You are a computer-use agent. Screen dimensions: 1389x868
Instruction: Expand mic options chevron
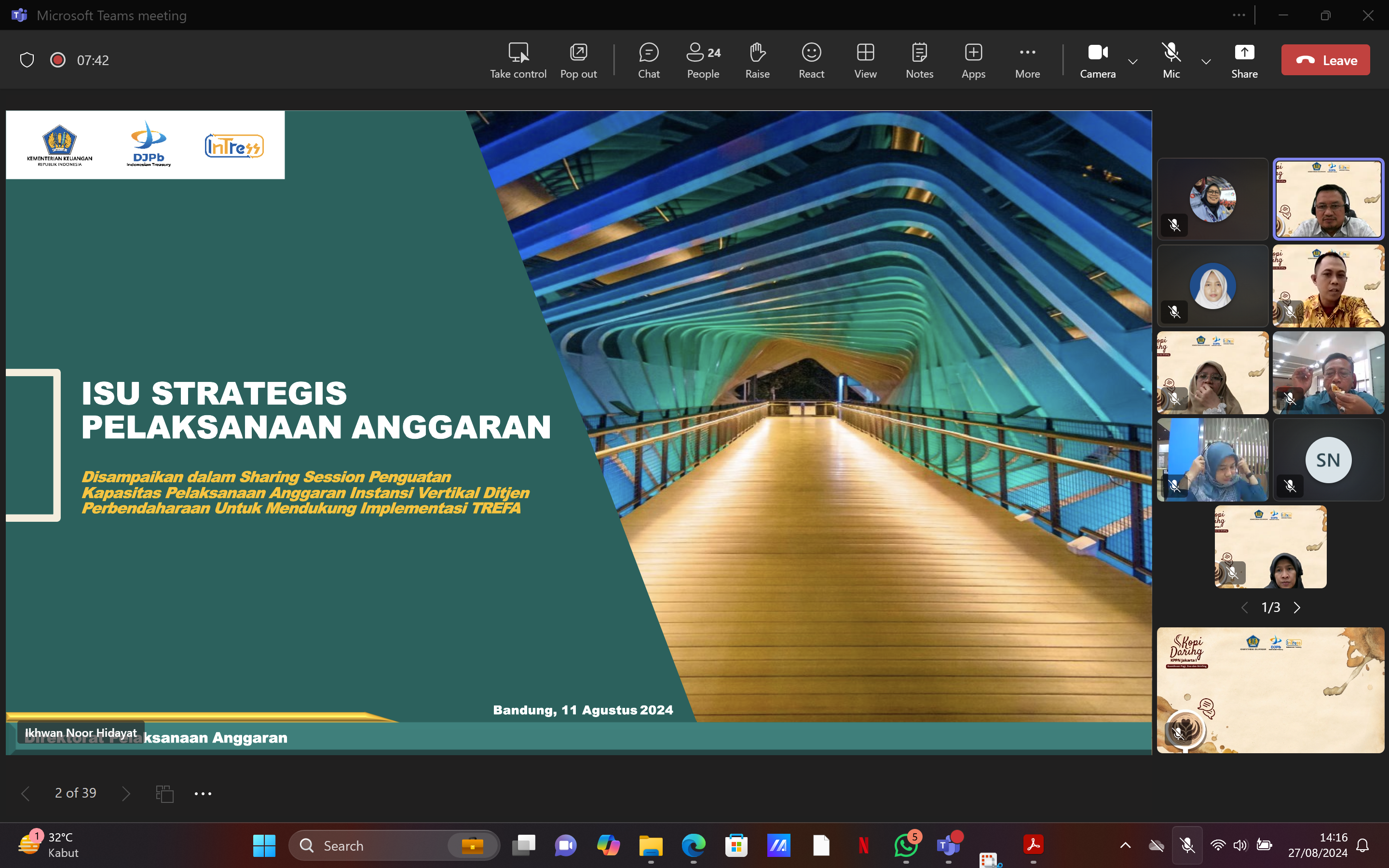(x=1207, y=61)
